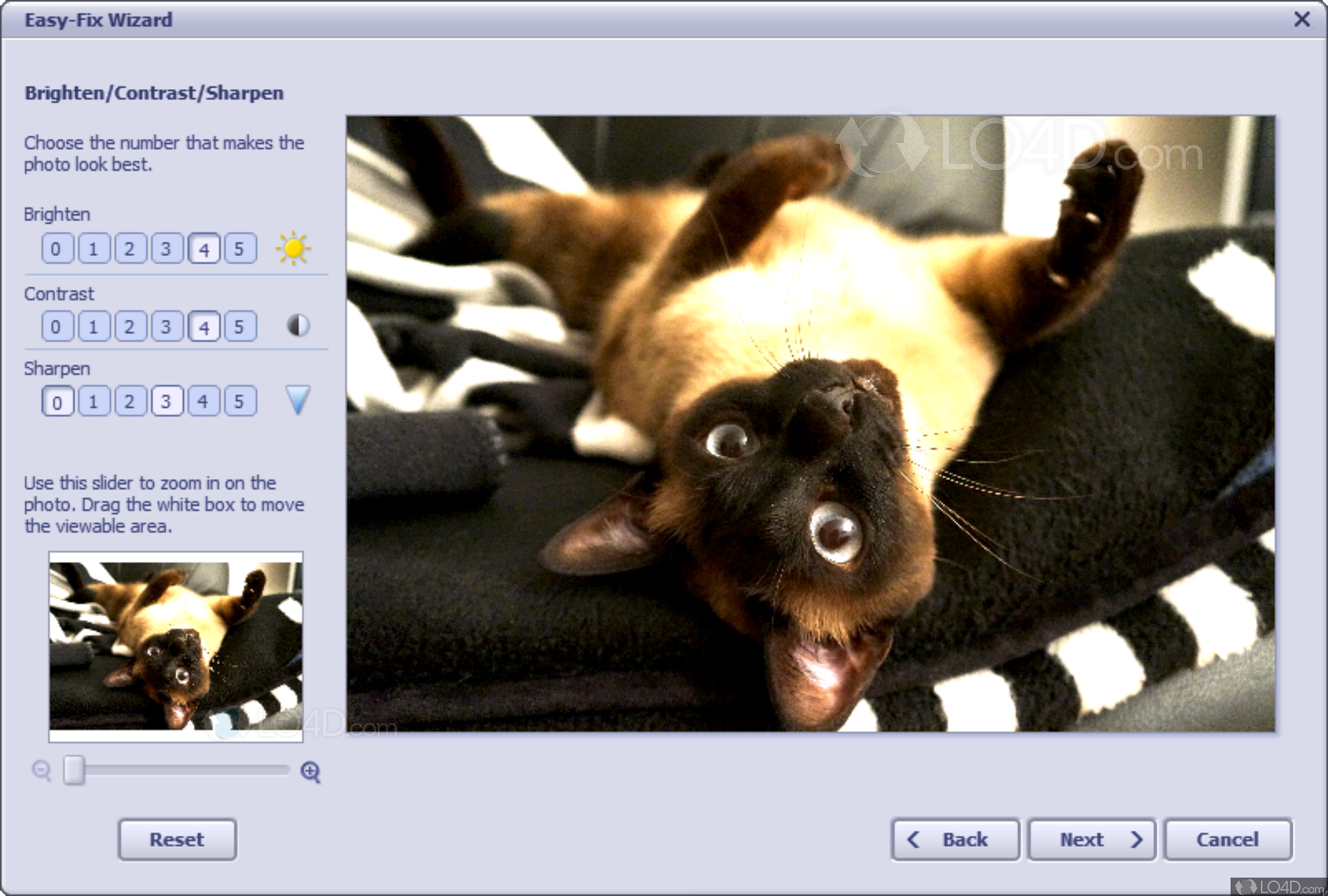Go Back to the previous wizard step
This screenshot has height=896, width=1328.
[955, 839]
